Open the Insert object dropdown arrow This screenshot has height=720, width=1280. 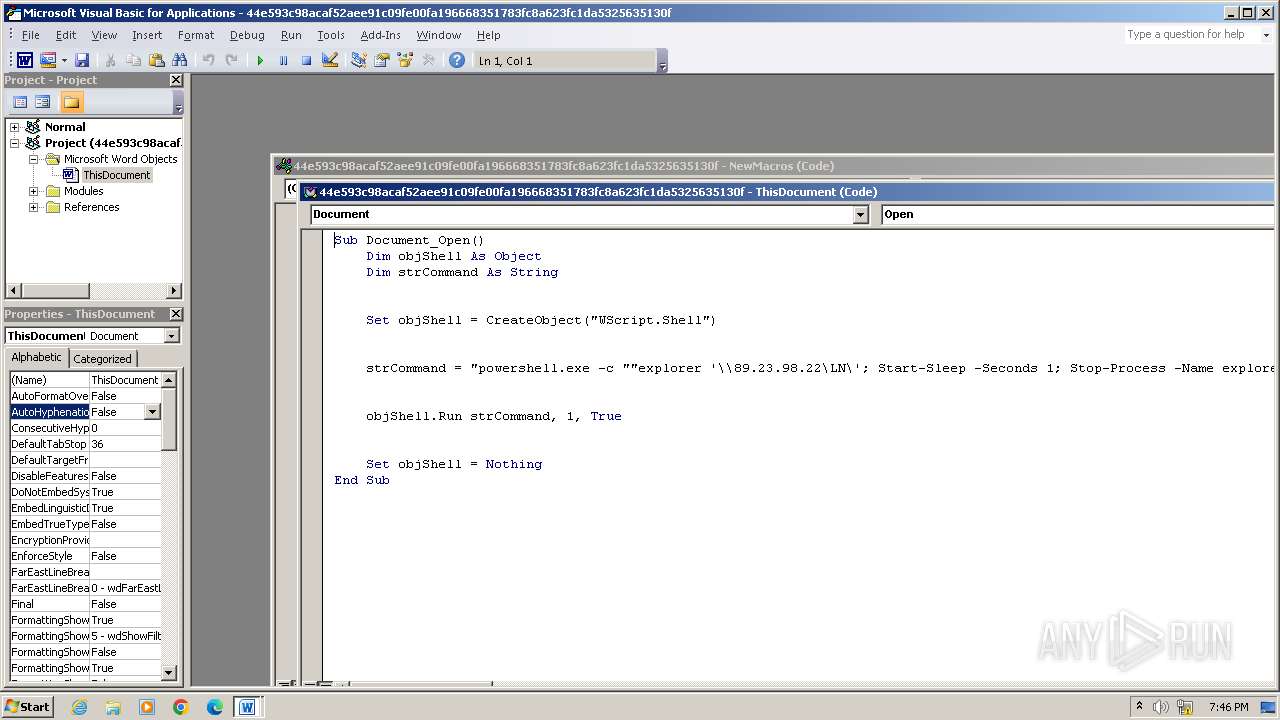click(63, 61)
